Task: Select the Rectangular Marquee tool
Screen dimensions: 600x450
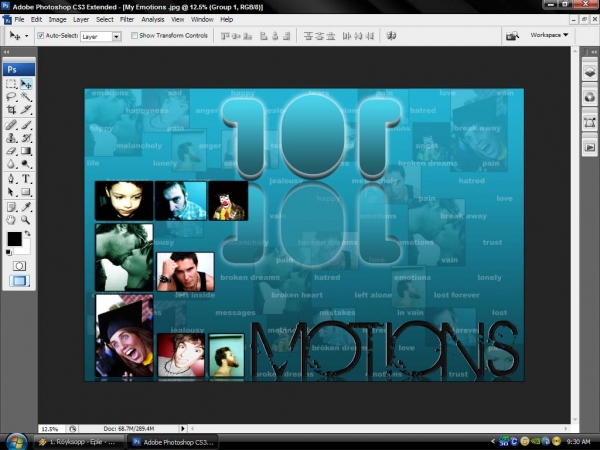Action: [x=11, y=84]
